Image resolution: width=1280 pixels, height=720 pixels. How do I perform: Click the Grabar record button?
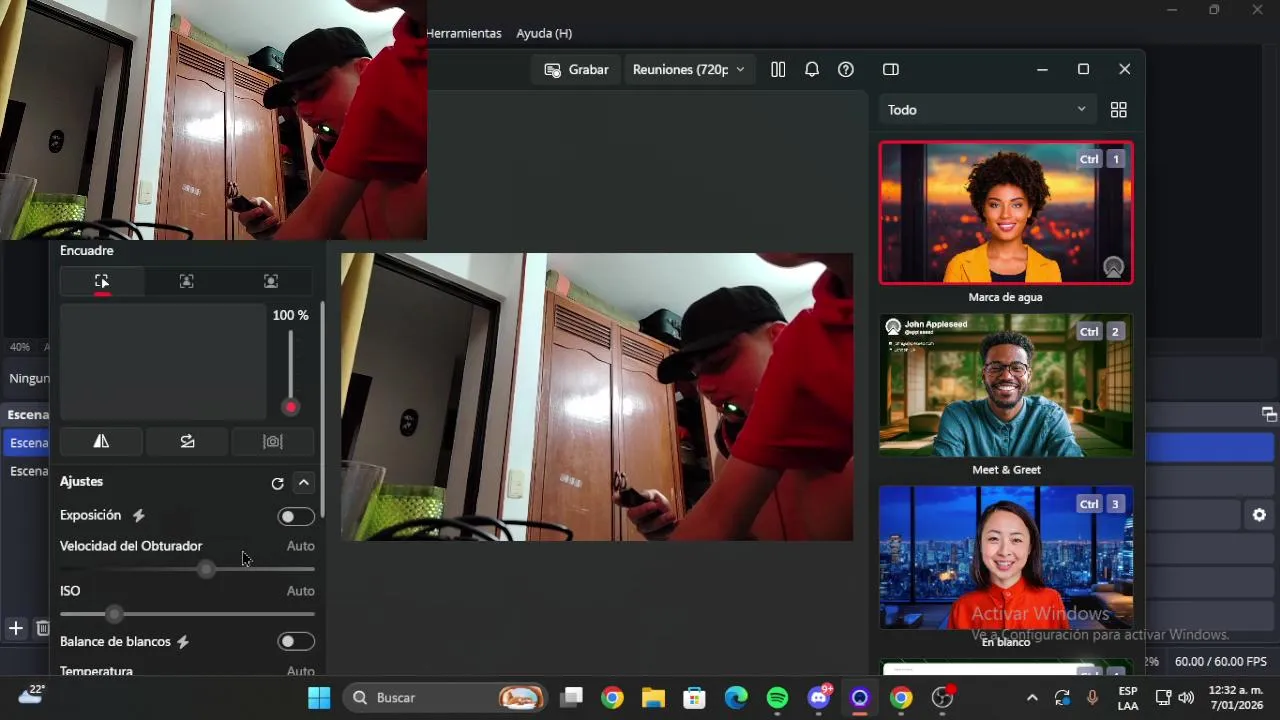pyautogui.click(x=576, y=69)
